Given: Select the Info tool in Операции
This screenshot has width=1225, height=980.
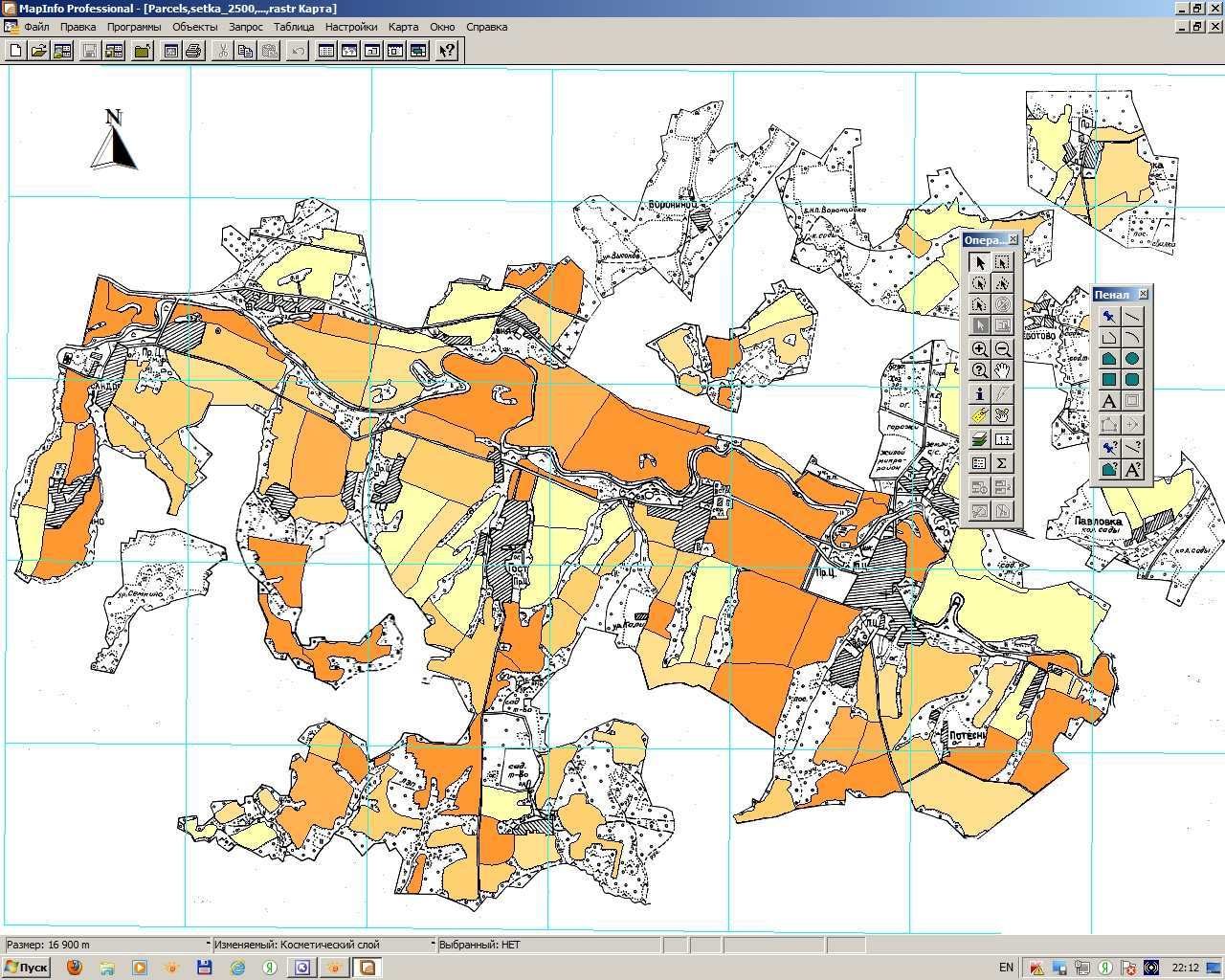Looking at the screenshot, I should tap(979, 393).
